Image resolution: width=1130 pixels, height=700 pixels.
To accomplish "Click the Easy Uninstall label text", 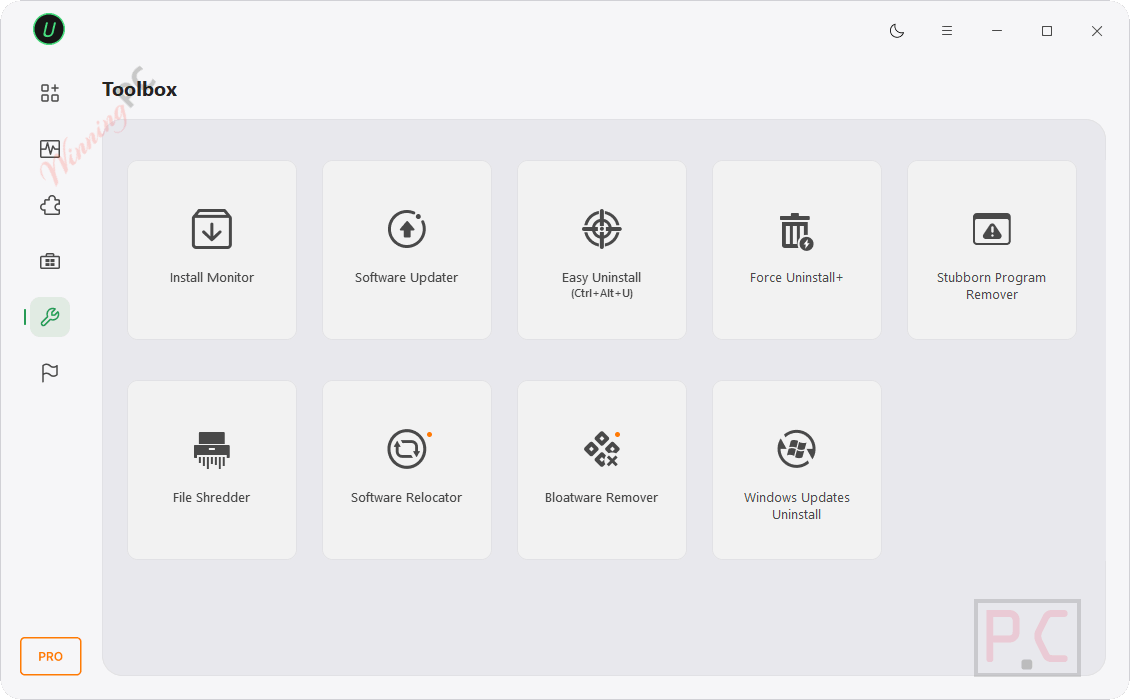I will pyautogui.click(x=602, y=278).
